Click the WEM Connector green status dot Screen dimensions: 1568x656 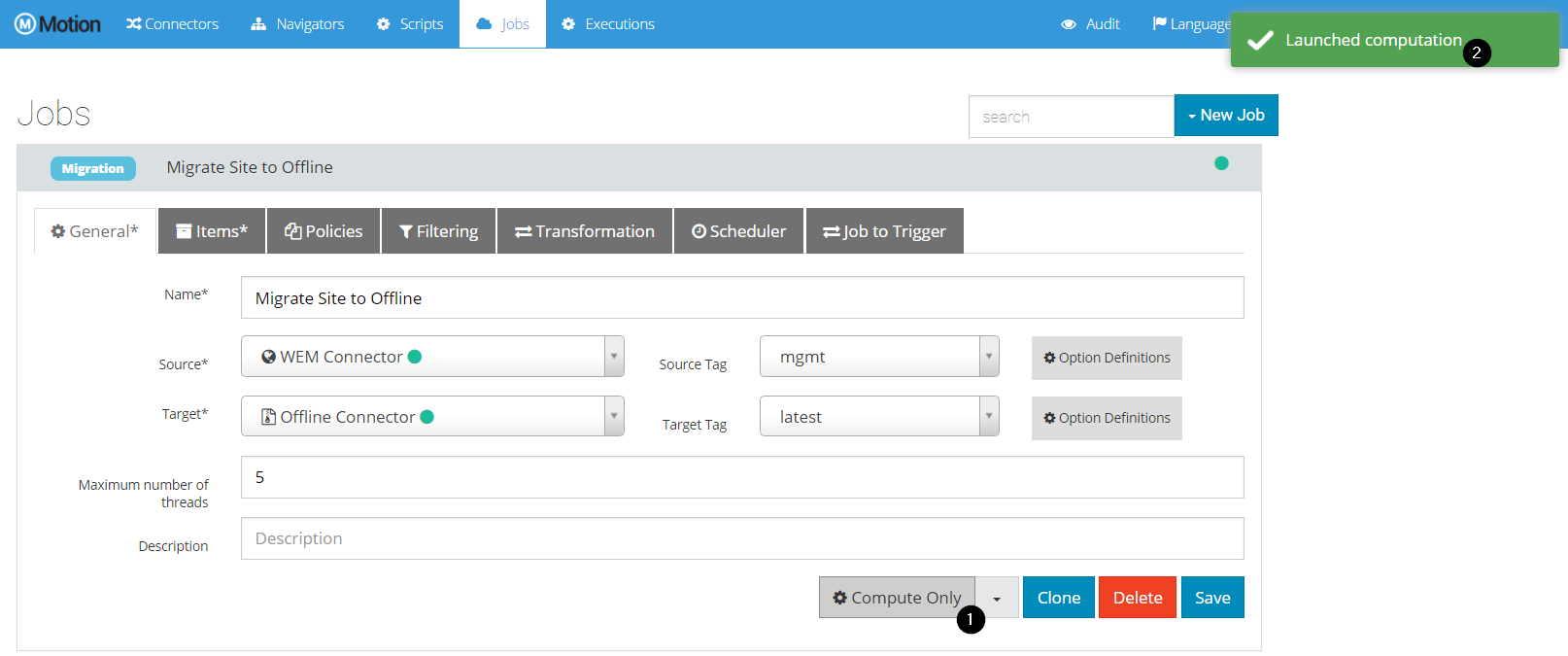[x=415, y=357]
